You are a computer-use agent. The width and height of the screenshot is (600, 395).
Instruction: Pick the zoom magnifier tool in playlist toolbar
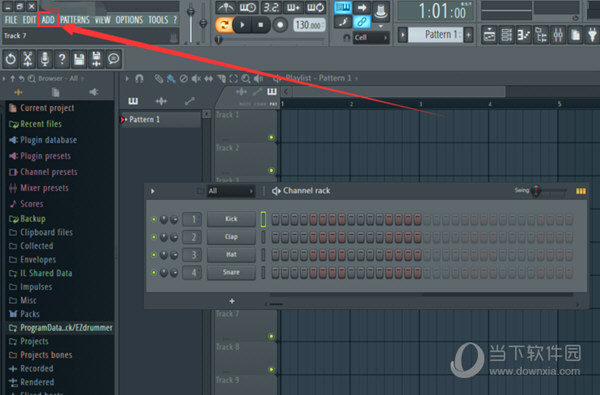click(x=246, y=78)
